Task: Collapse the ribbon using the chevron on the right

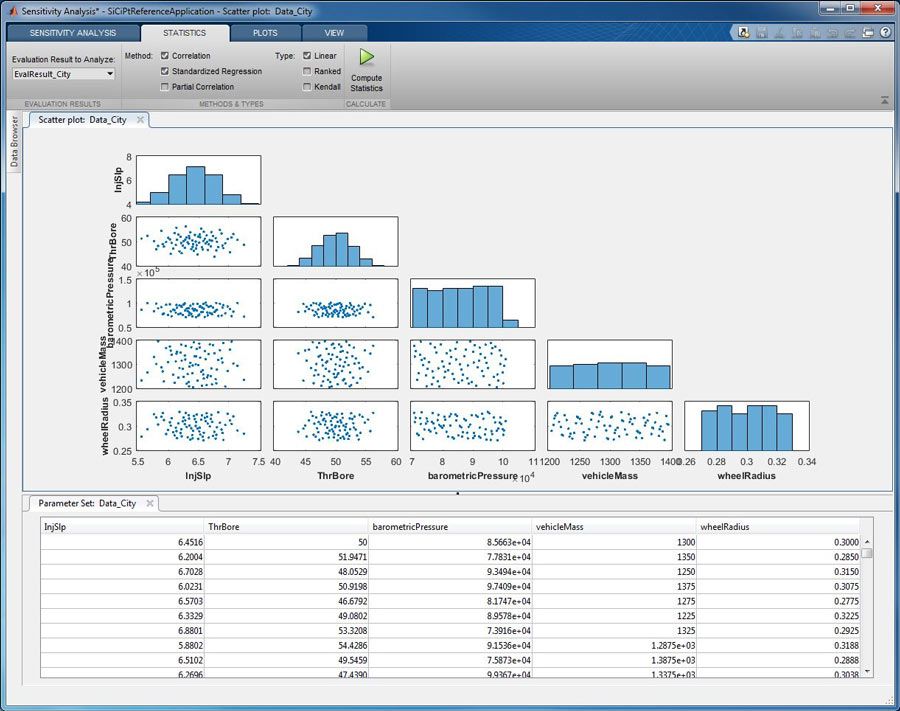Action: point(884,100)
